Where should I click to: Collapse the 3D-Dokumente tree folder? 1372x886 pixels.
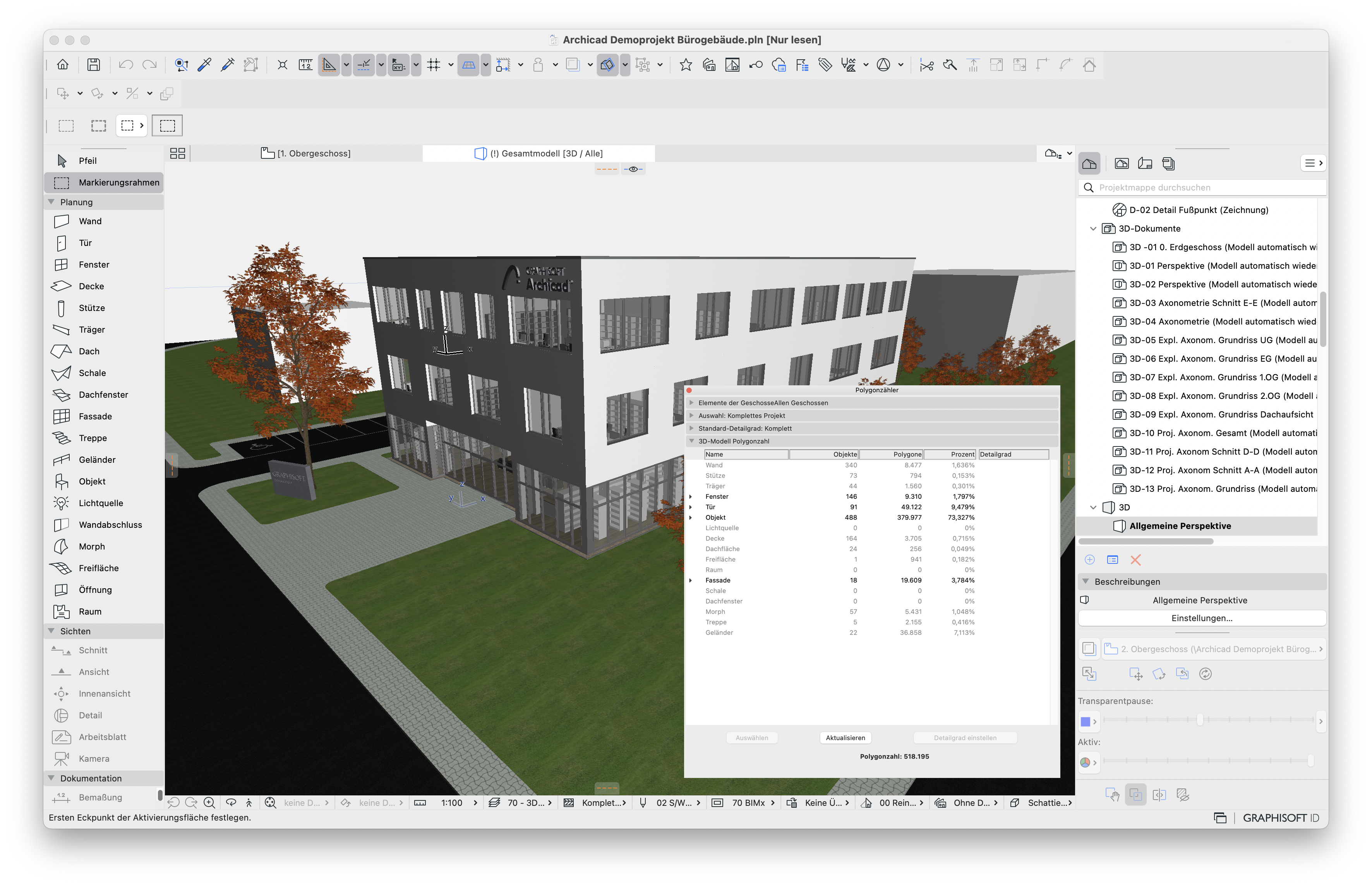(1093, 228)
